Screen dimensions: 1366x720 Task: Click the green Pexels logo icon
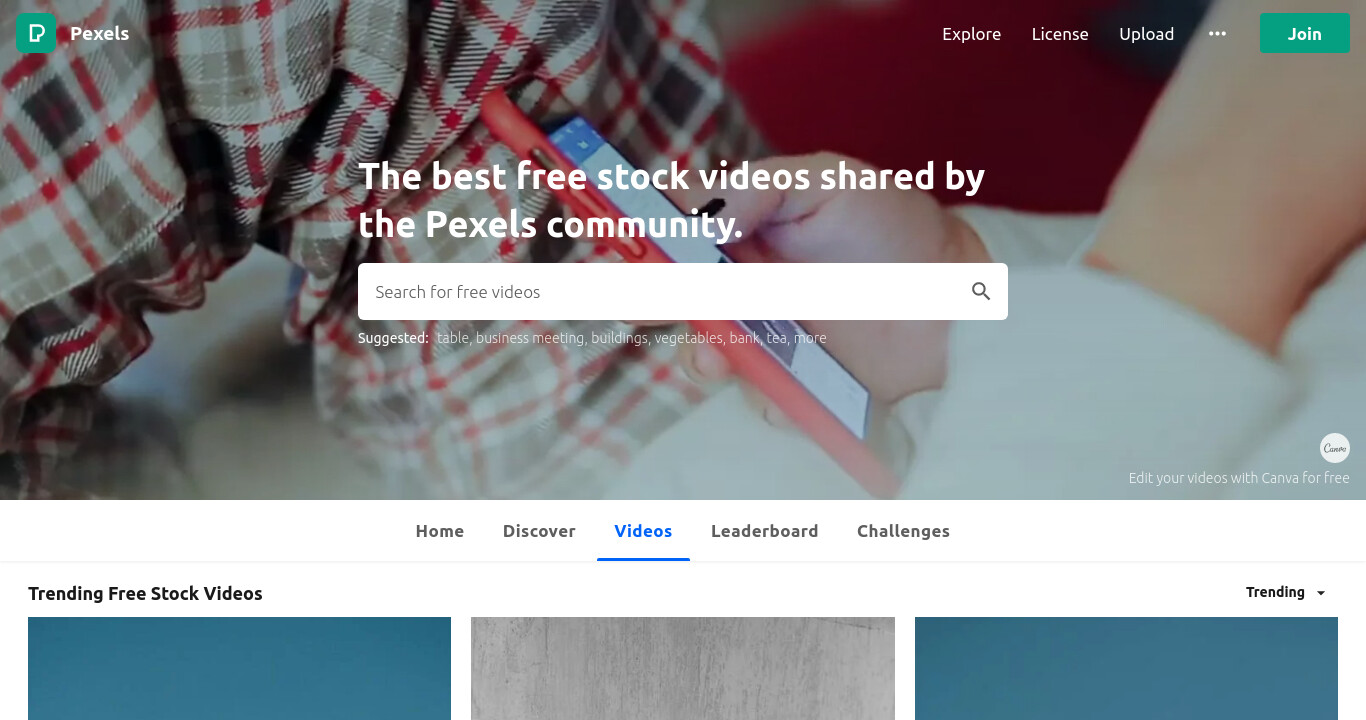coord(36,33)
